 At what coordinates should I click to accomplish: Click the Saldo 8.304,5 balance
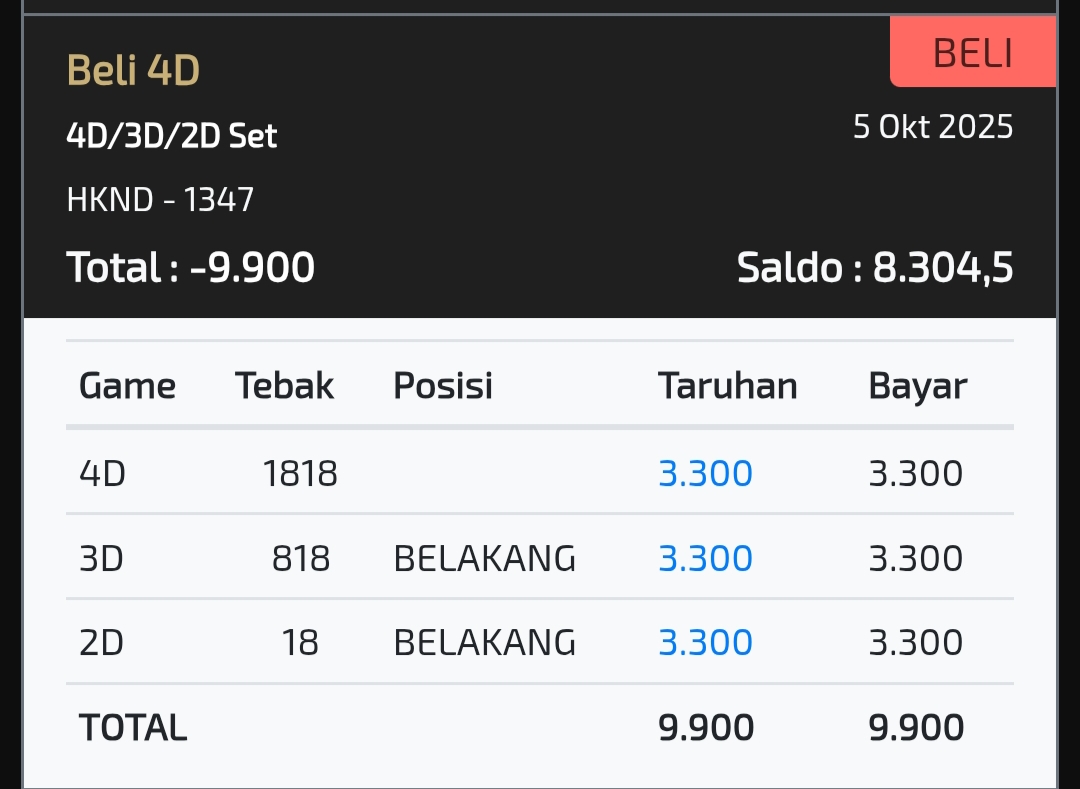pyautogui.click(x=874, y=268)
